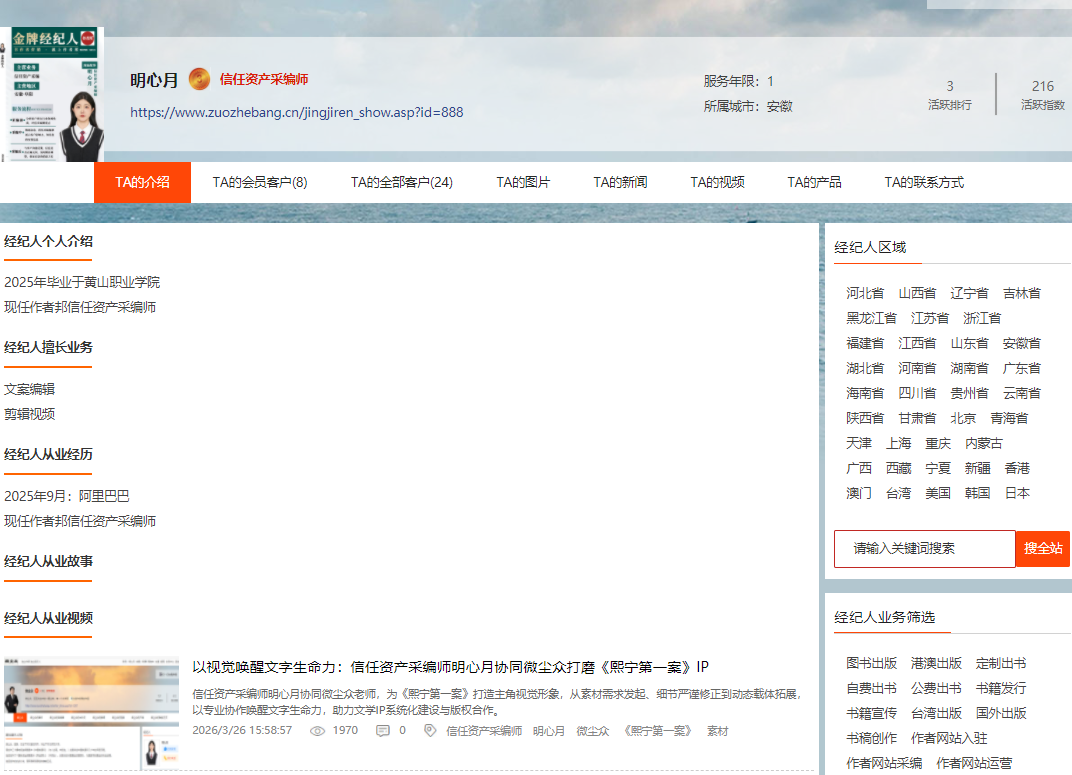Viewport: 1072px width, 775px height.
Task: Switch to the TA的会员客户(8) tab
Action: pyautogui.click(x=260, y=182)
